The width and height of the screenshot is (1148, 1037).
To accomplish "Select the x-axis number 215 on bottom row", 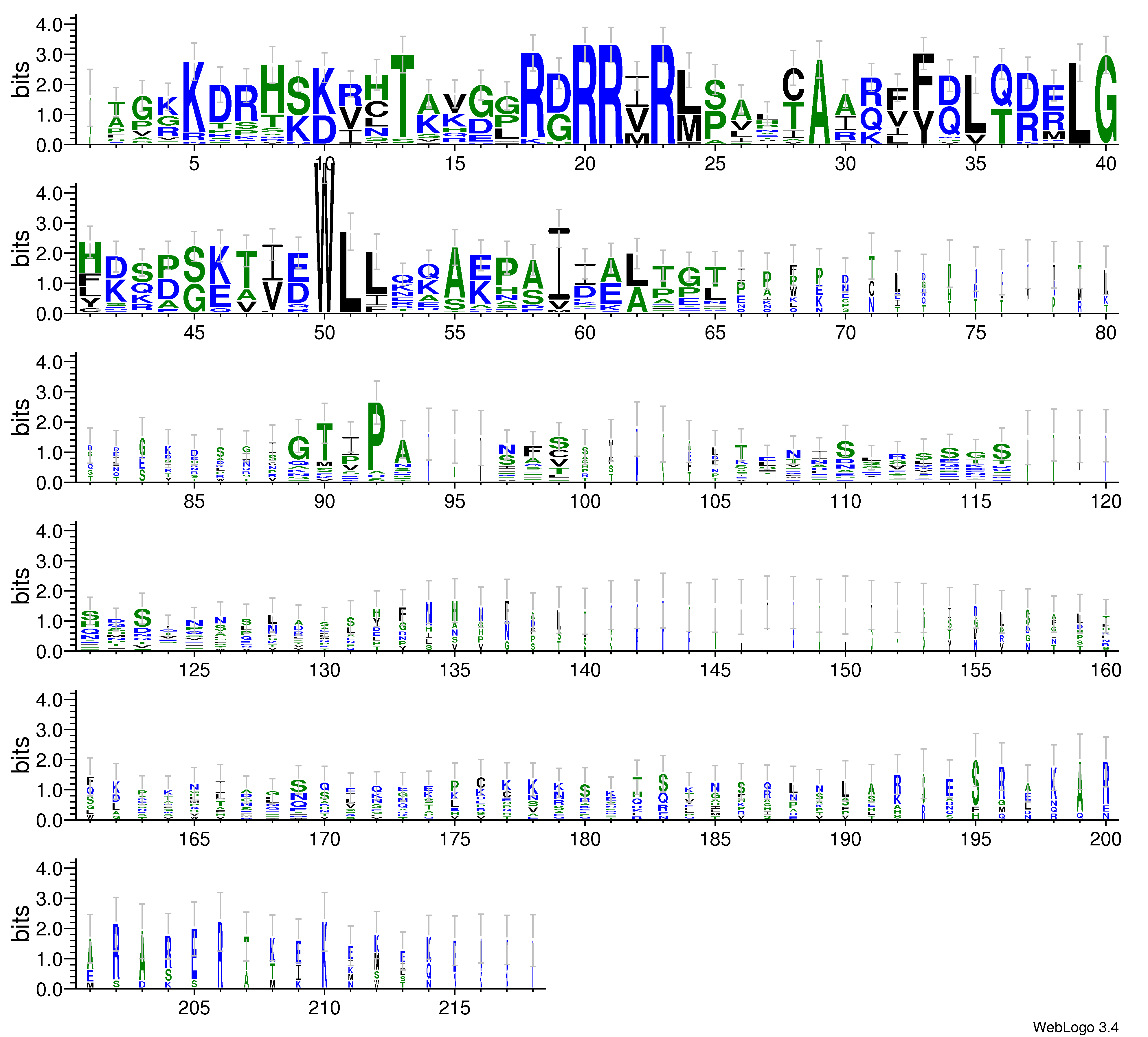I will (454, 1008).
